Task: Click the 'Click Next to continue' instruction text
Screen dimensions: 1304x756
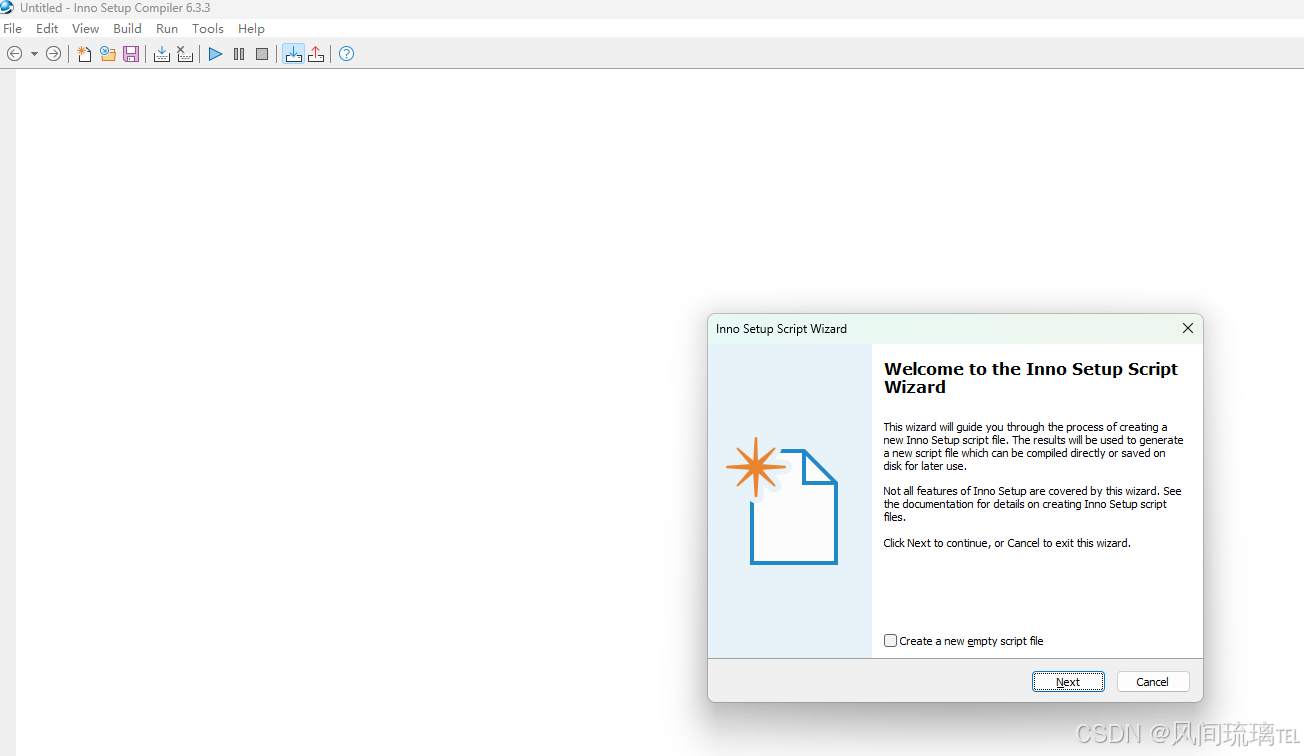Action: (1007, 543)
